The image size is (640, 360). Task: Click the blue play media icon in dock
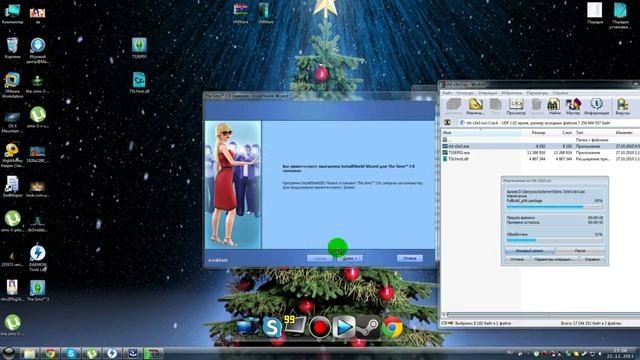click(344, 327)
